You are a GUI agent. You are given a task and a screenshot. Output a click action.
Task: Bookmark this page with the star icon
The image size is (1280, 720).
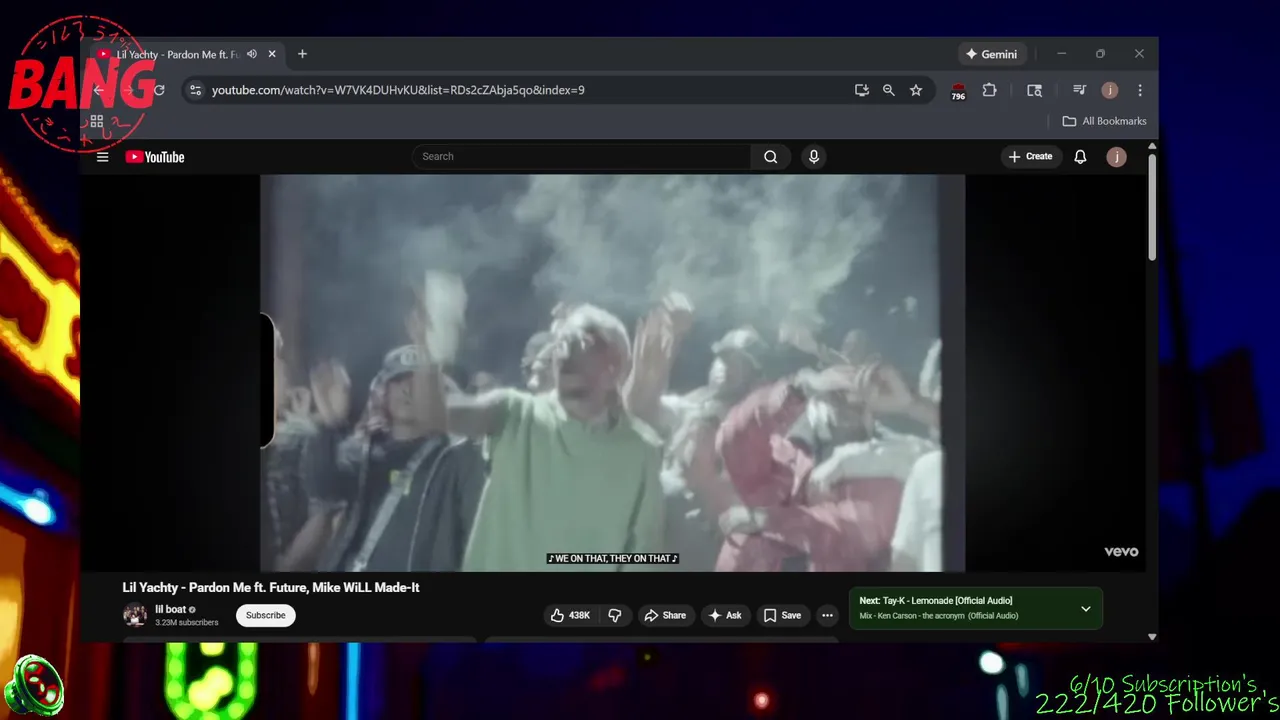pos(916,90)
